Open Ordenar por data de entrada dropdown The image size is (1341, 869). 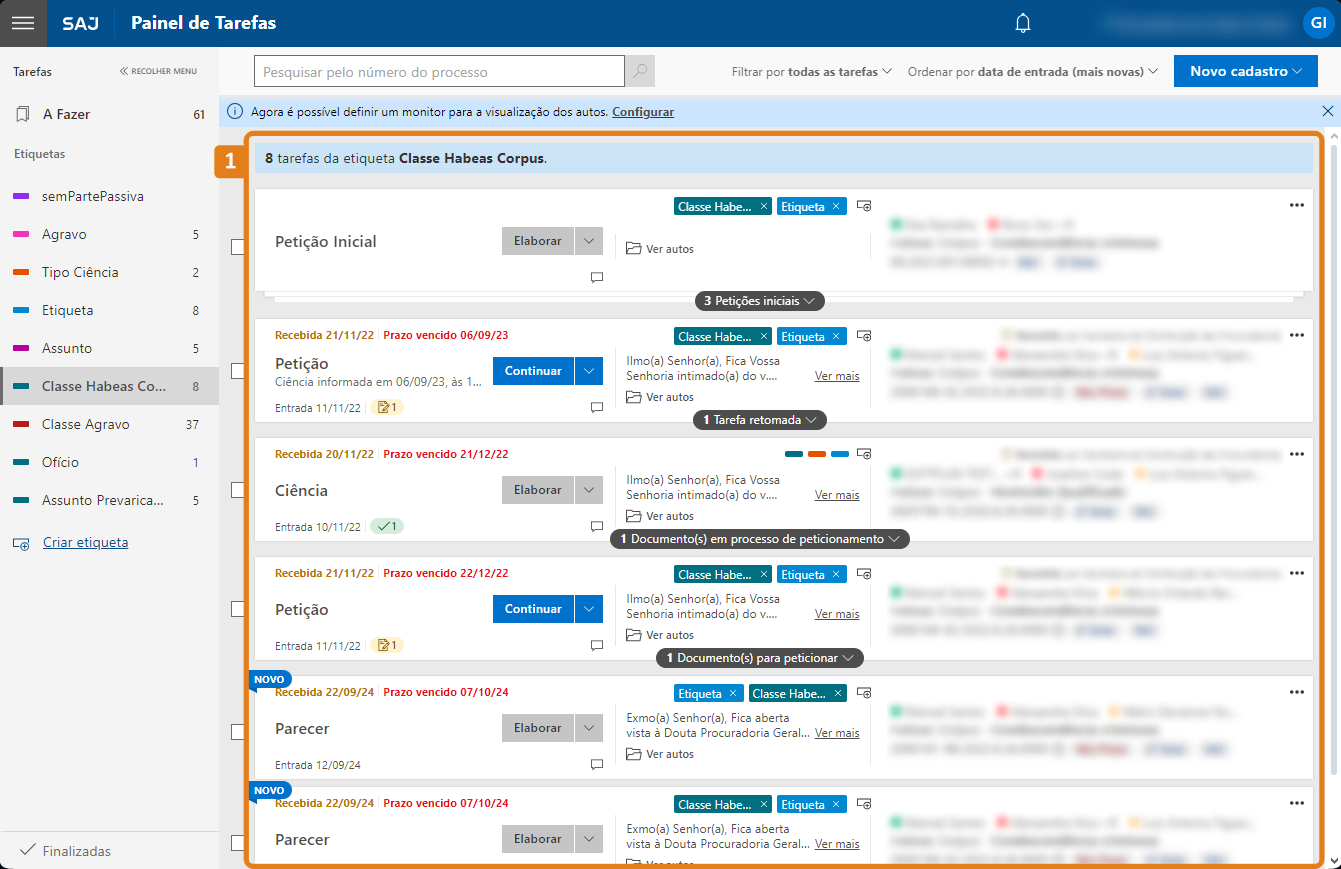(x=1032, y=72)
